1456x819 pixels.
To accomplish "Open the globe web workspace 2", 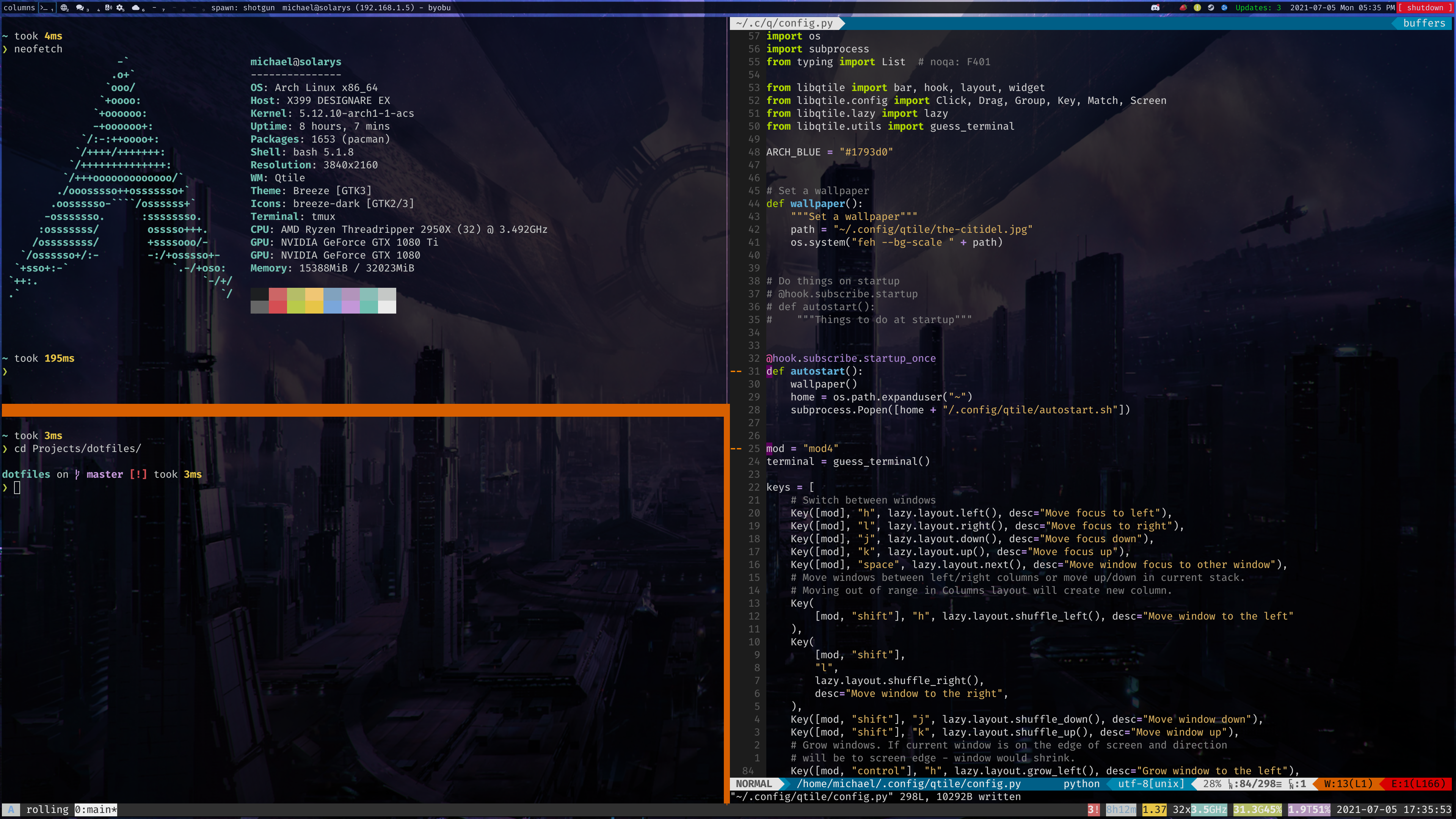I will 64,8.
